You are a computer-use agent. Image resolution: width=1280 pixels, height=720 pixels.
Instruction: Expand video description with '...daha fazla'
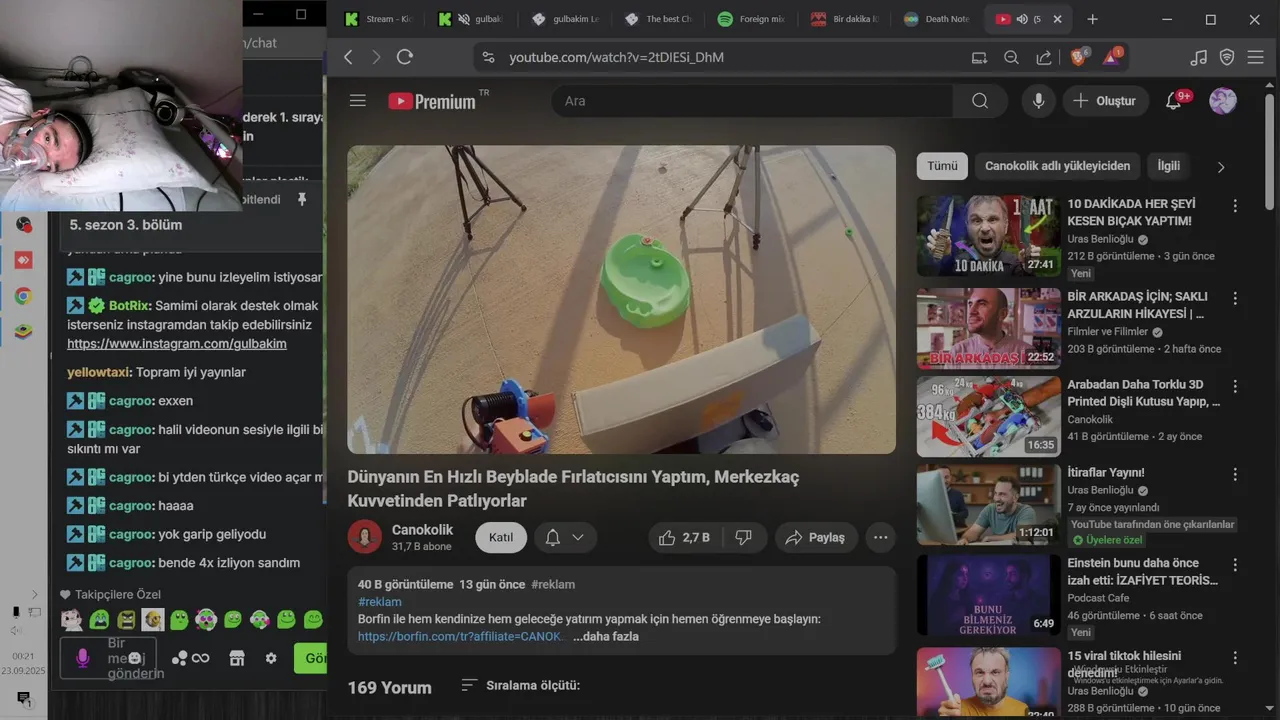(605, 636)
